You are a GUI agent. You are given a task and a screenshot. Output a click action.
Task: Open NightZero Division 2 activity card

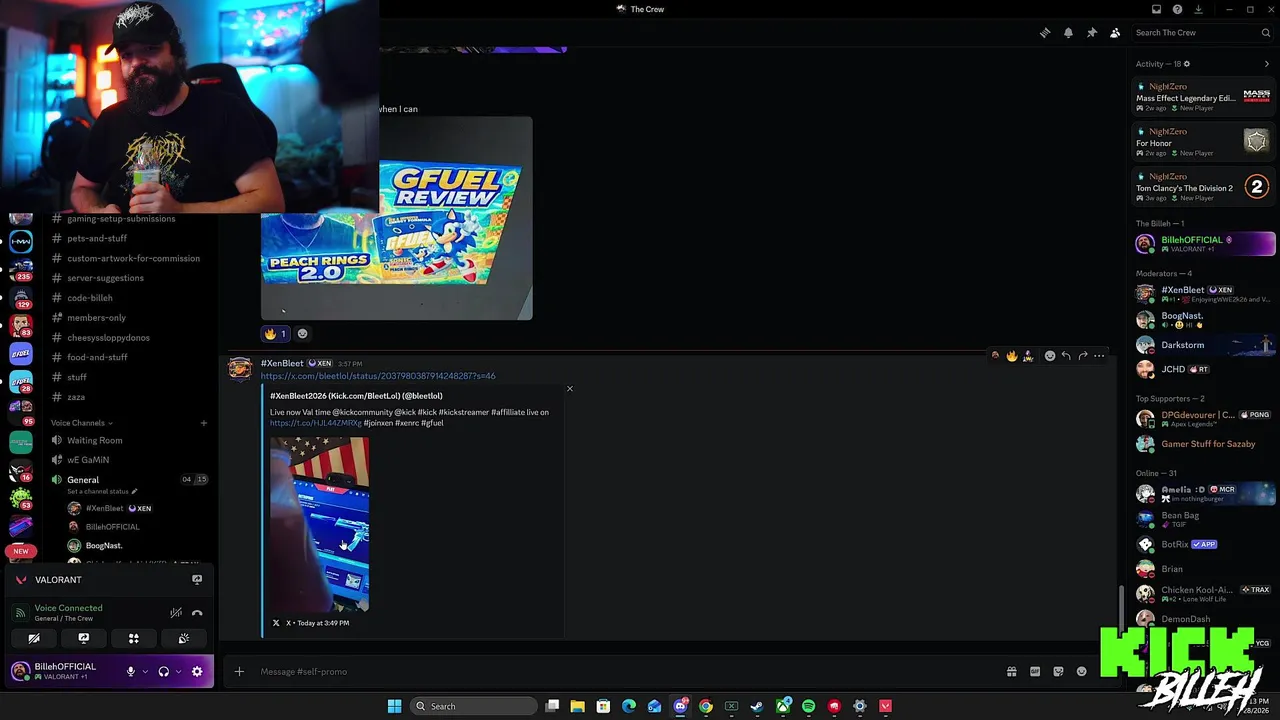click(x=1203, y=187)
